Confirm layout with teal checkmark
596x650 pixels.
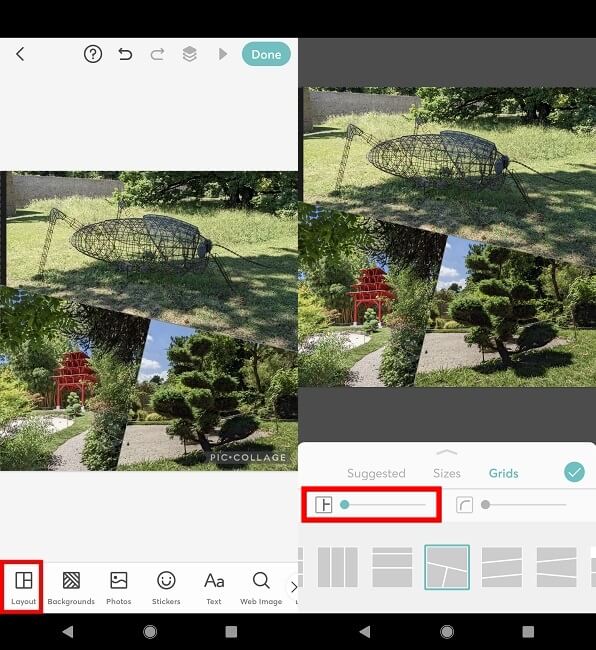click(x=574, y=472)
